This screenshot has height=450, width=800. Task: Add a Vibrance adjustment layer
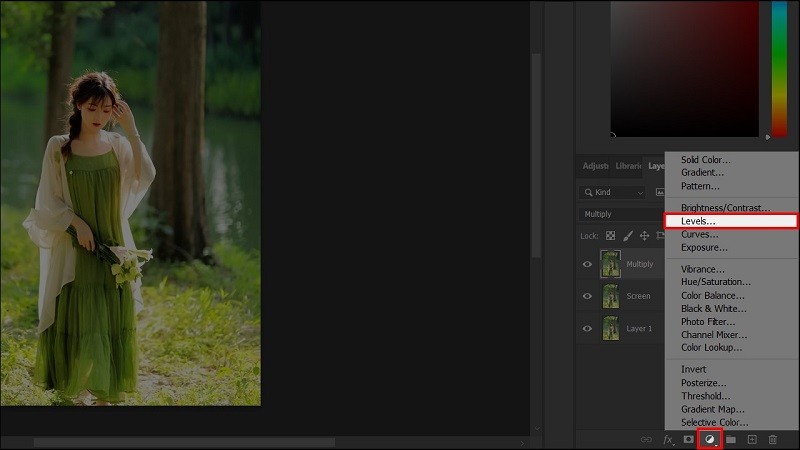703,269
